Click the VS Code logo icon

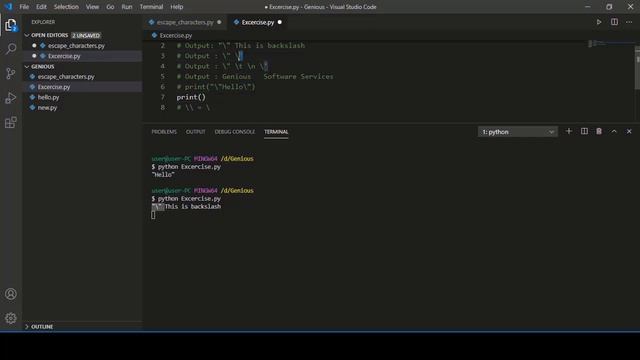coord(8,7)
